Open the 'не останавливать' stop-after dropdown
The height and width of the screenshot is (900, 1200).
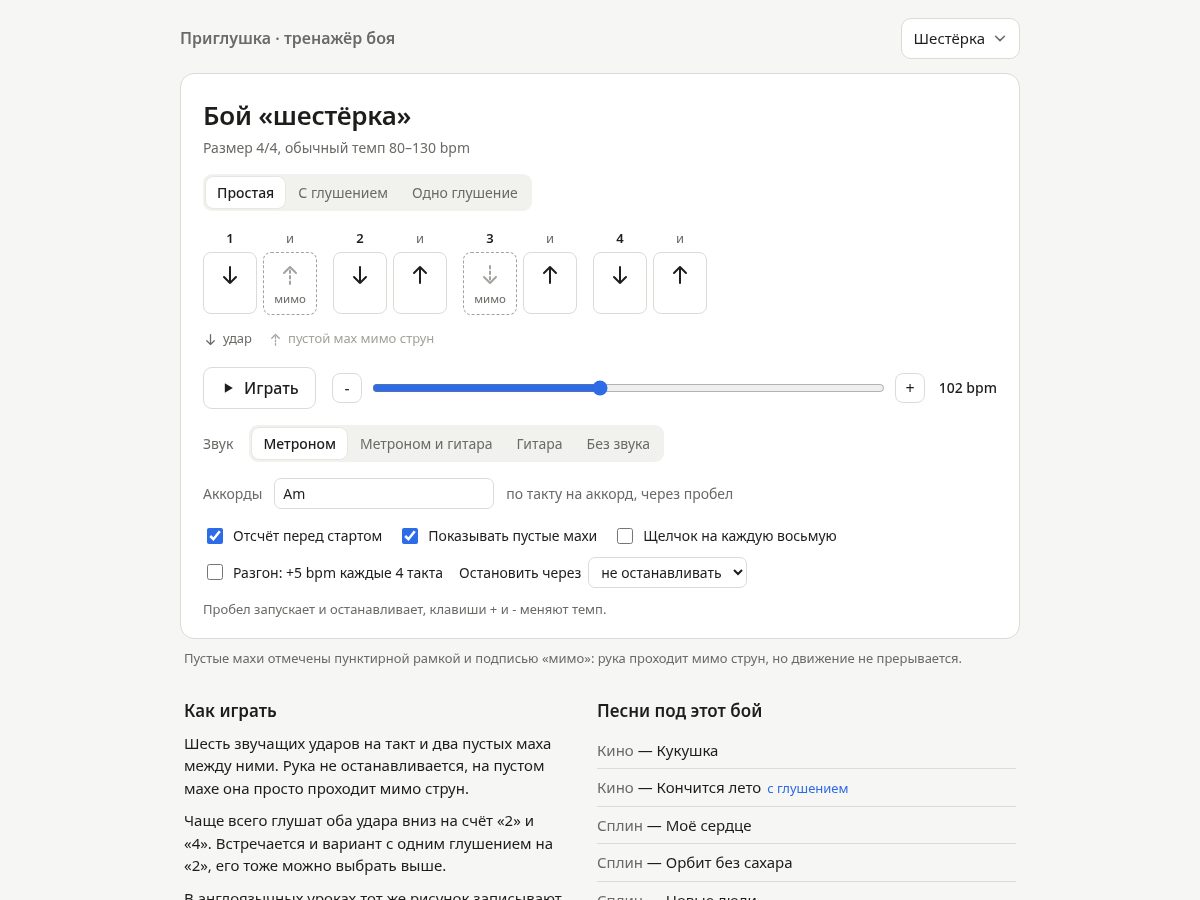(x=668, y=573)
